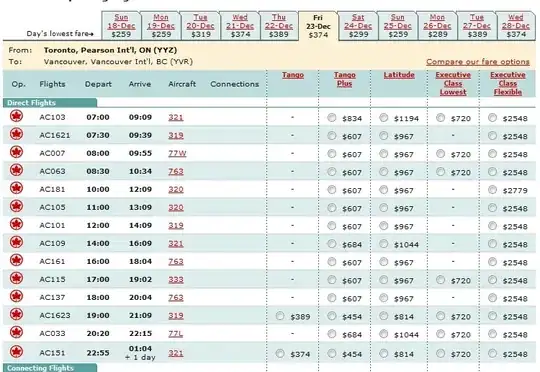Click the airline logo for flight AC151
Viewport: 540px width, 372px height.
click(16, 352)
